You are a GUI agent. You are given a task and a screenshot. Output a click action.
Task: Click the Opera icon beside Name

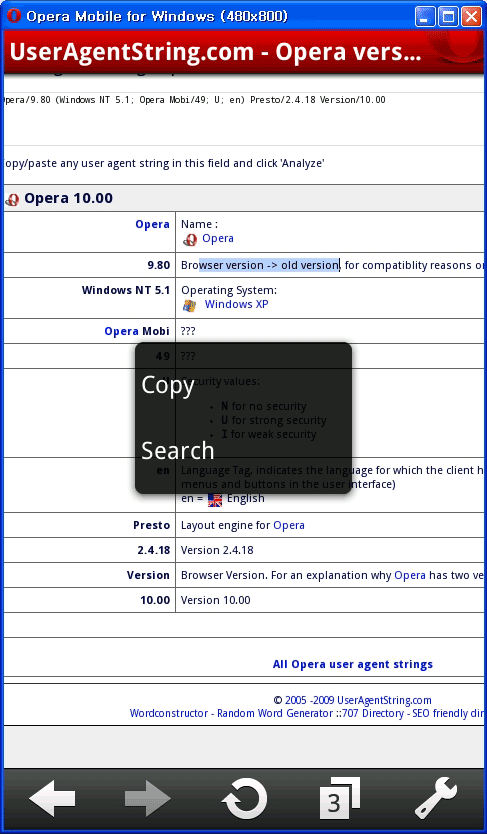pyautogui.click(x=190, y=240)
